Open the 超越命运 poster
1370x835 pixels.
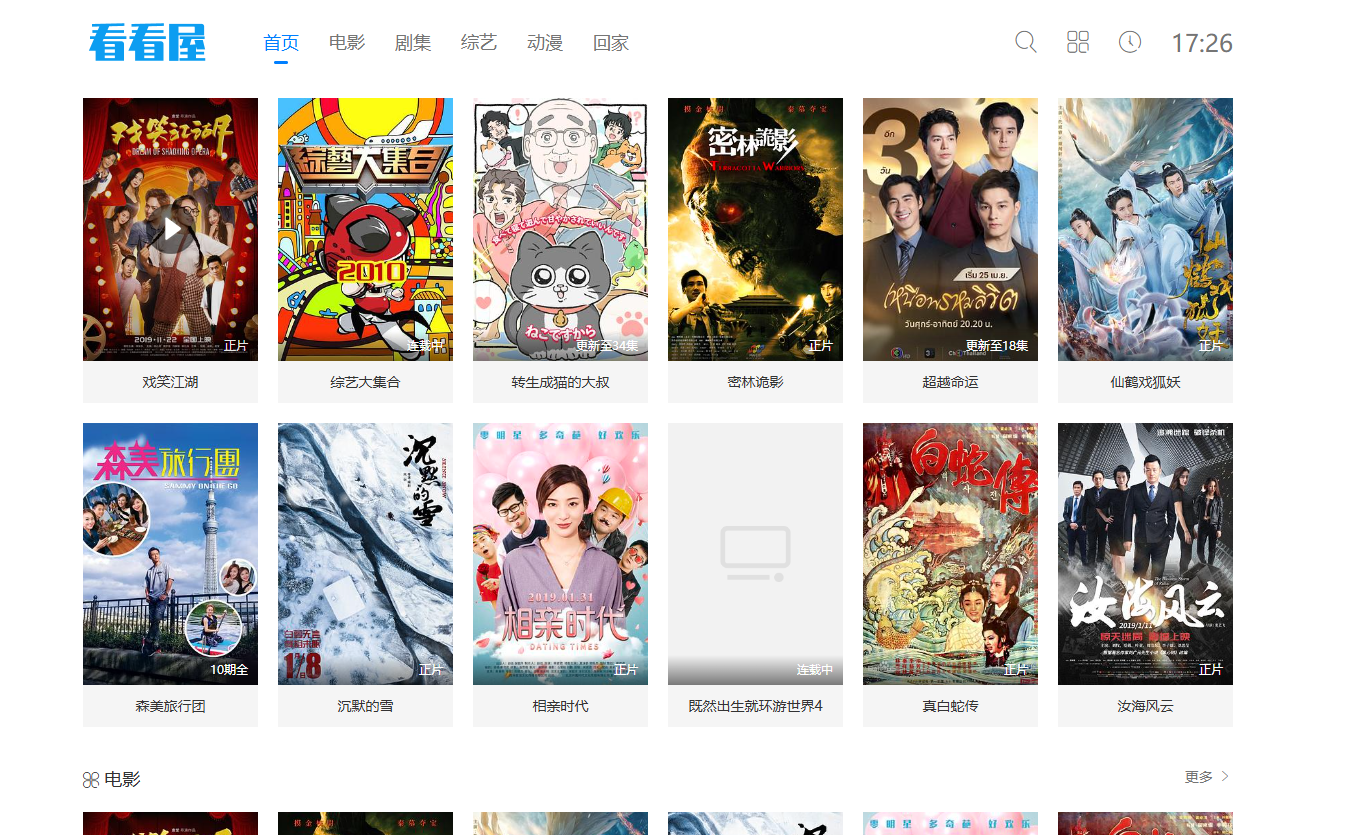[x=950, y=229]
